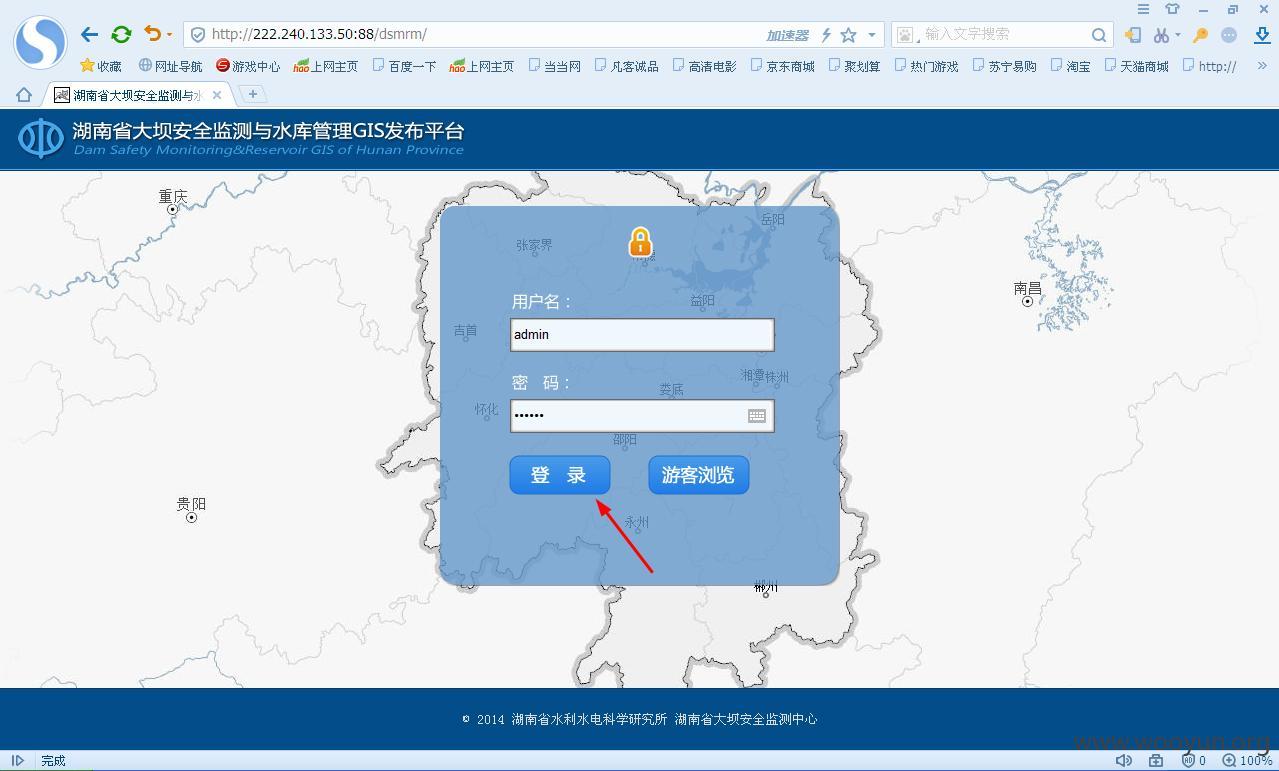Image resolution: width=1279 pixels, height=771 pixels.
Task: Click the orange undo-close-tab arrow
Action: (152, 34)
